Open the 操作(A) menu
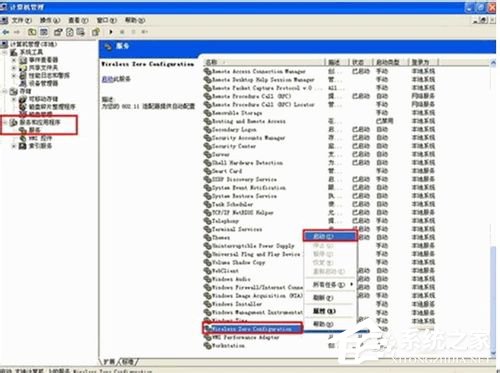 point(50,21)
